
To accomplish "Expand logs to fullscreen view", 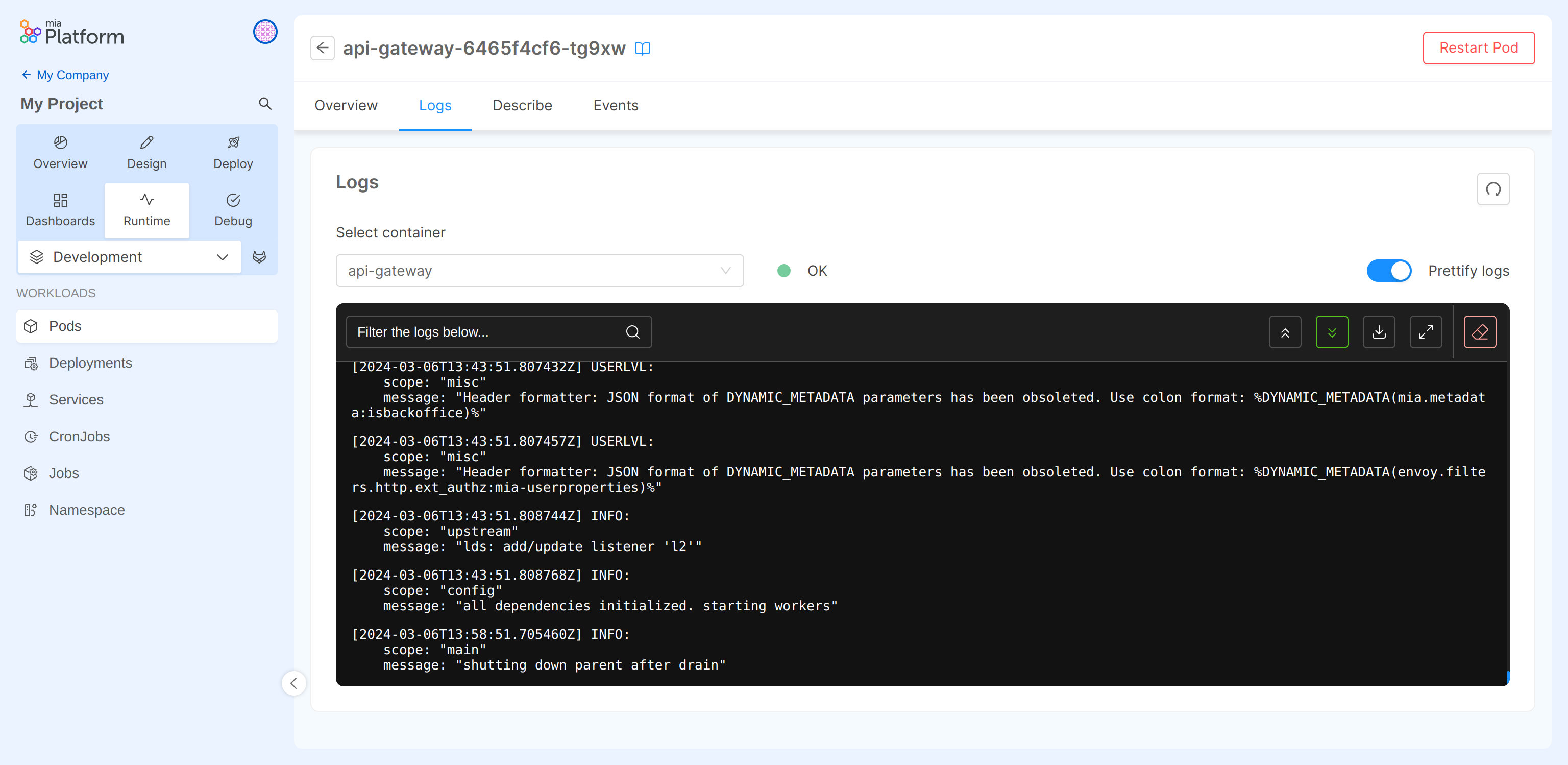I will (1426, 332).
